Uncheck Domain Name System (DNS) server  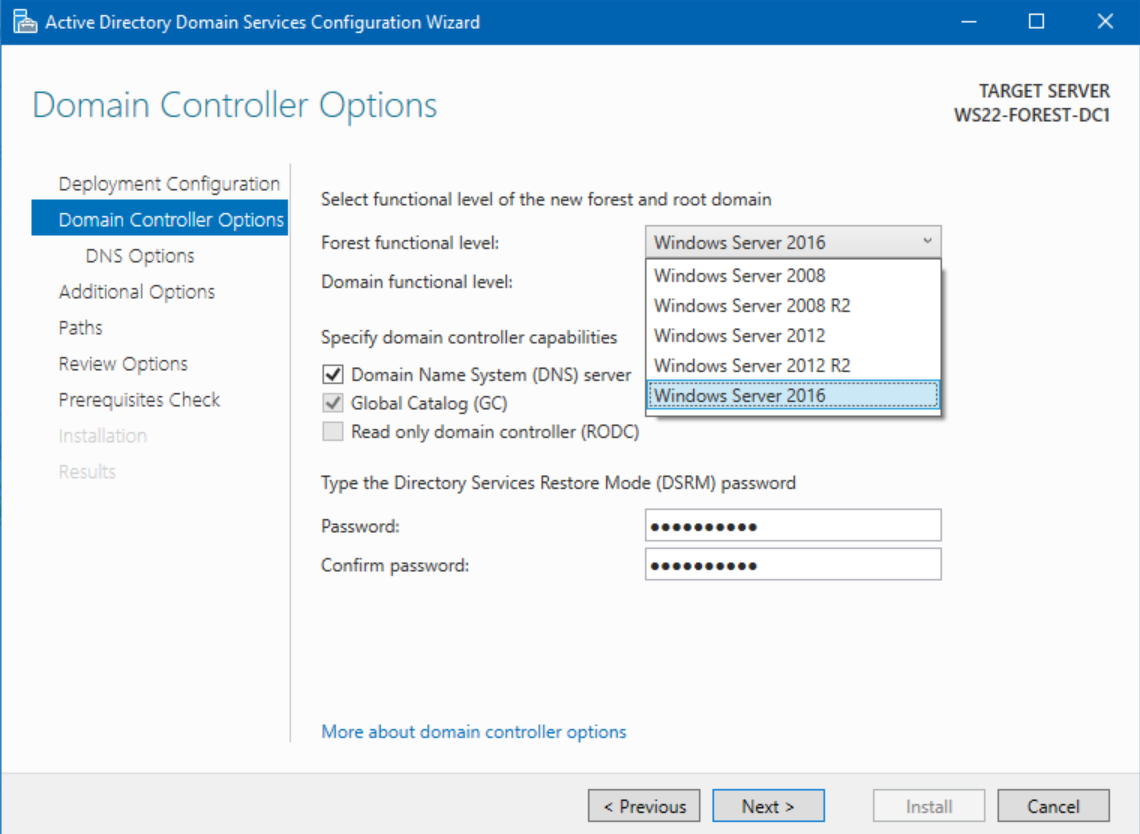pos(334,374)
